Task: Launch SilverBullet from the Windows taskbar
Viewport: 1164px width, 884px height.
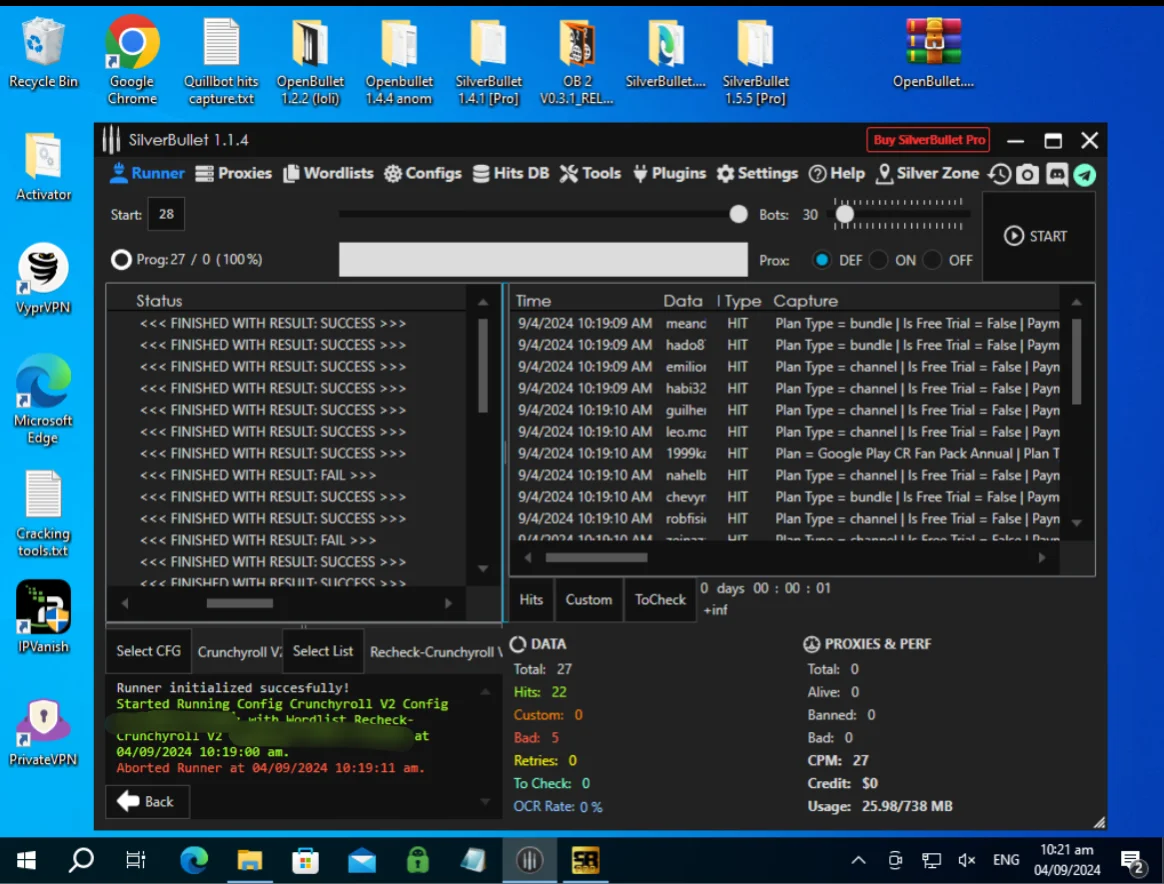Action: (529, 860)
